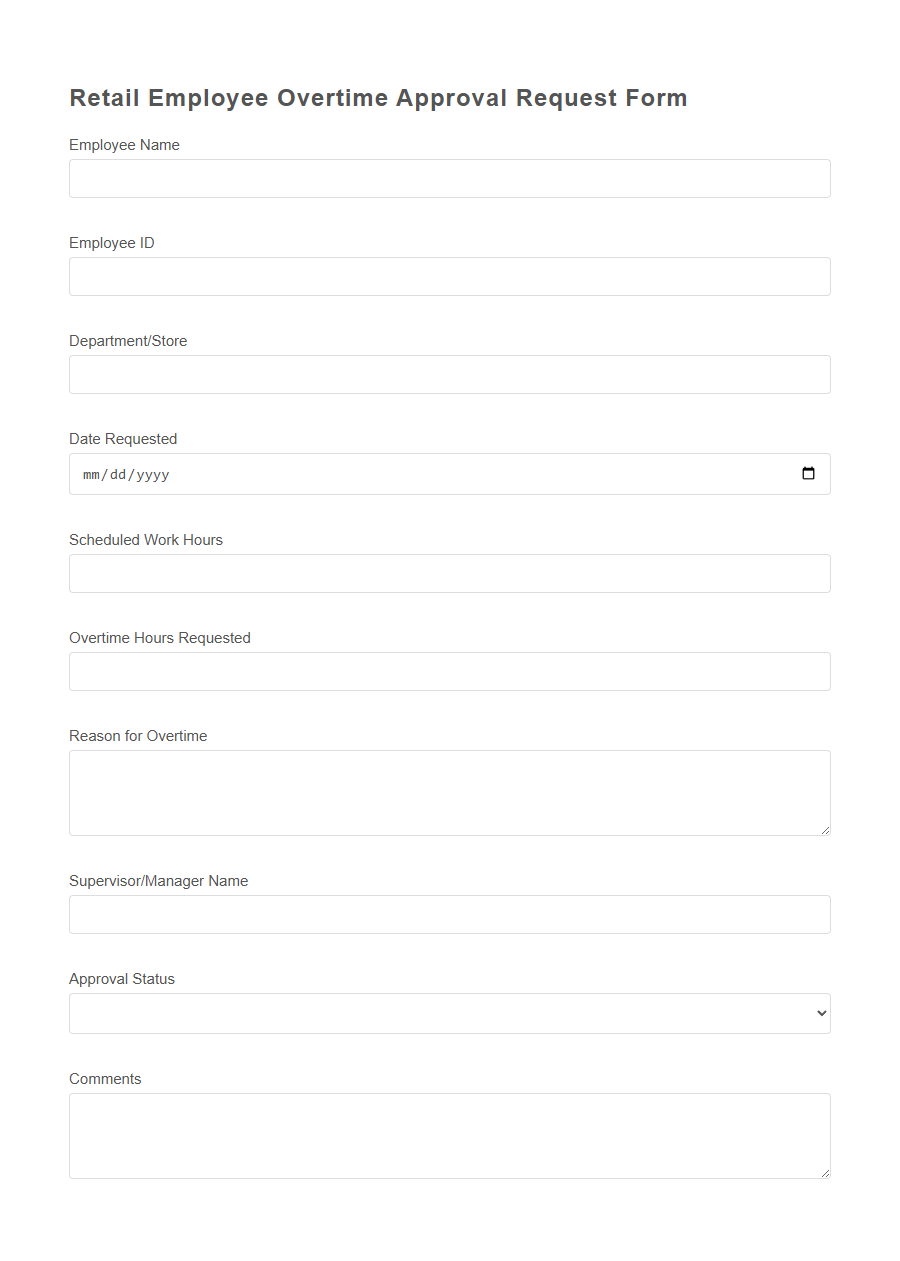Open the Approval Status dropdown
Image resolution: width=900 pixels, height=1261 pixels.
click(x=450, y=1013)
